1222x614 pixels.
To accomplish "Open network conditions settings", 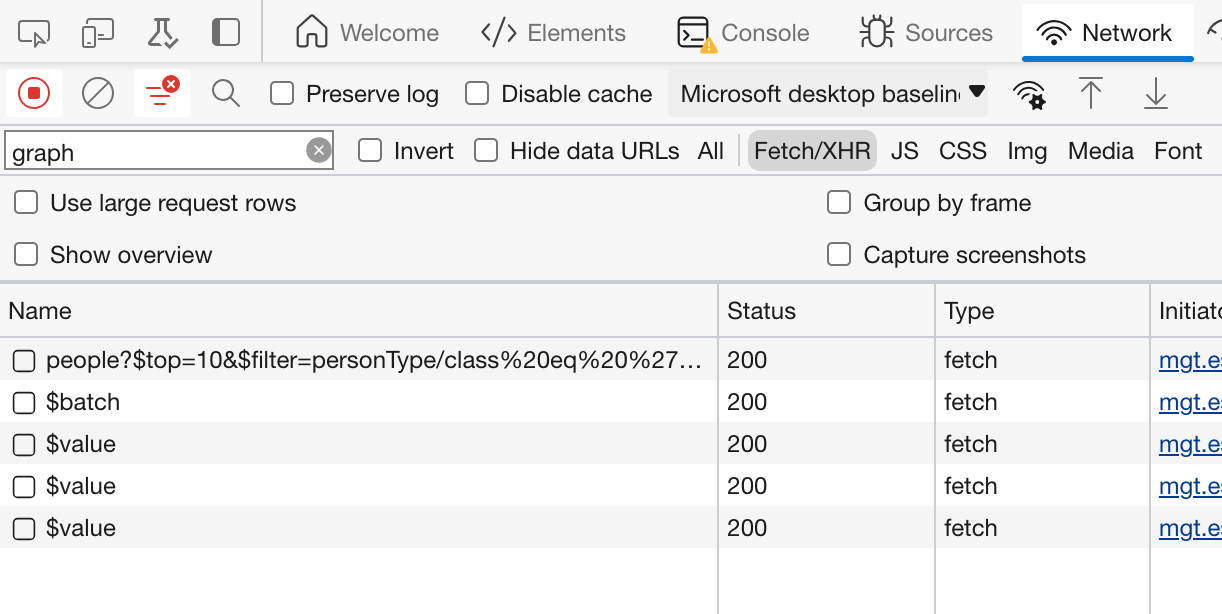I will pos(1029,93).
